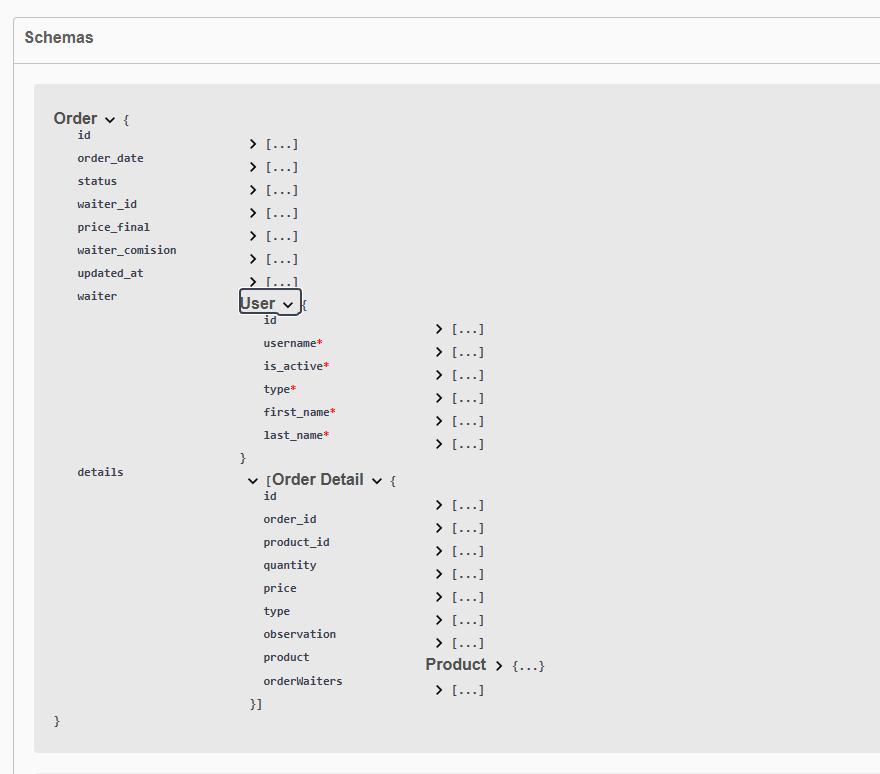This screenshot has width=880, height=774.
Task: Expand the price_final property details
Action: pyautogui.click(x=253, y=236)
